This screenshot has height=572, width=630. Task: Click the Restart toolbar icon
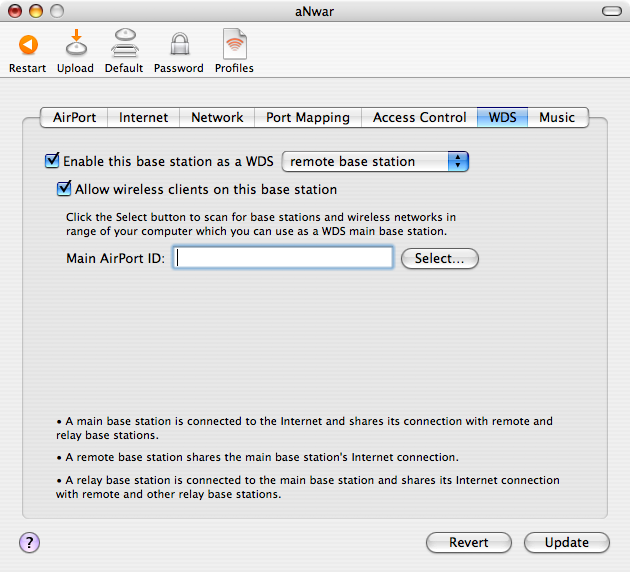28,45
